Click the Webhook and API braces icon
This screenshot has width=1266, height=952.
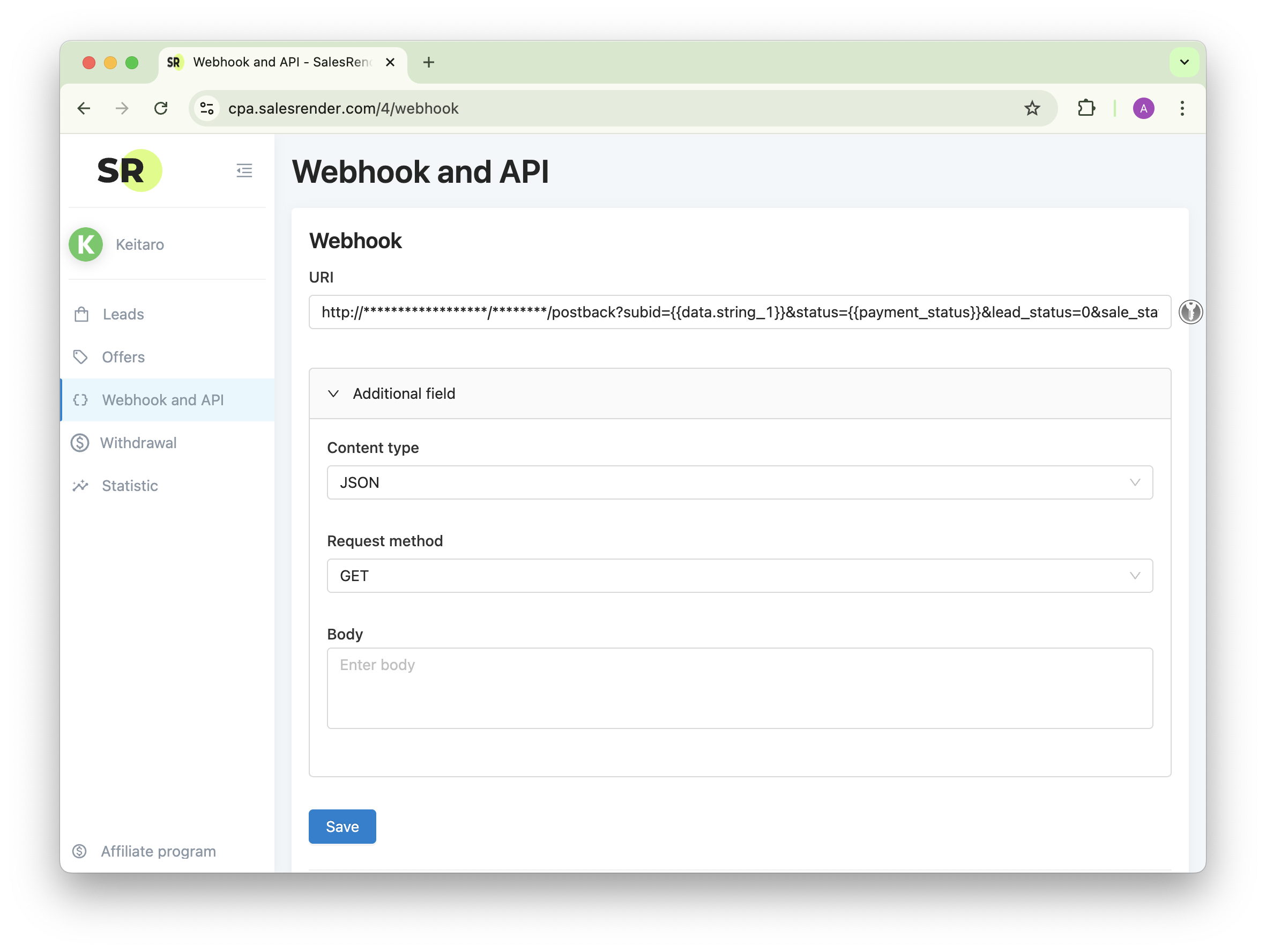click(81, 399)
